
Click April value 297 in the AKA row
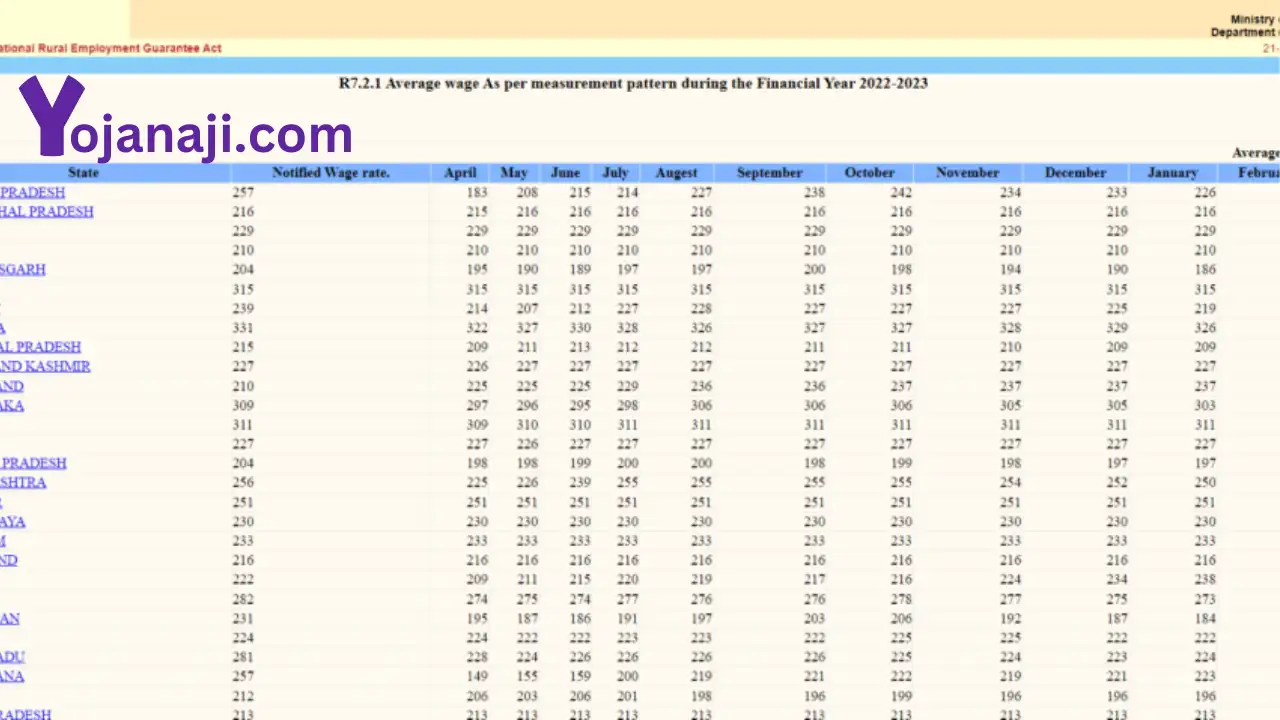477,406
